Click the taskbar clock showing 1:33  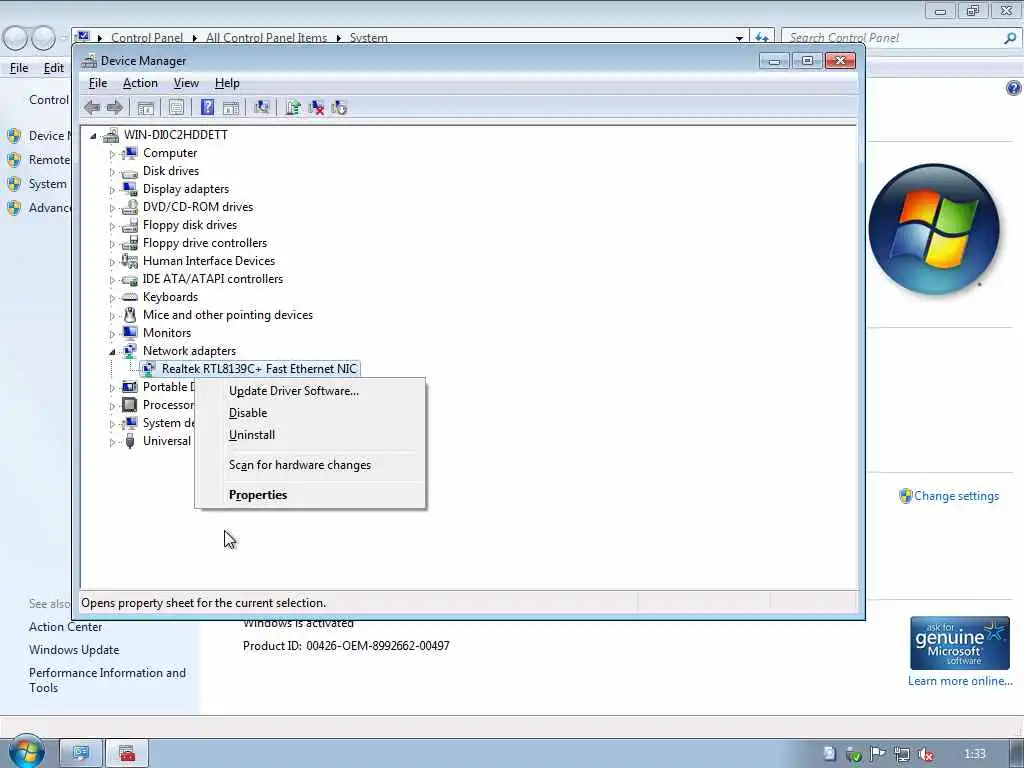pyautogui.click(x=974, y=754)
